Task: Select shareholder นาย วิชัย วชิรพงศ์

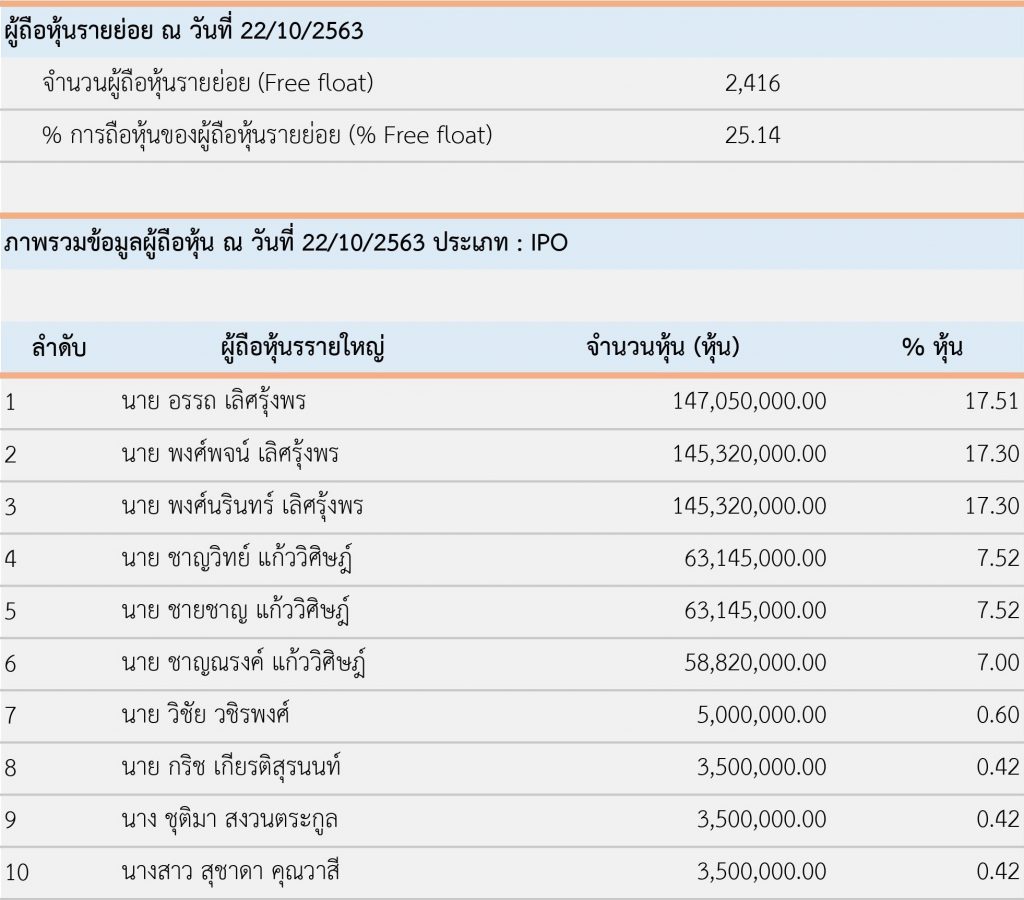Action: (x=205, y=714)
